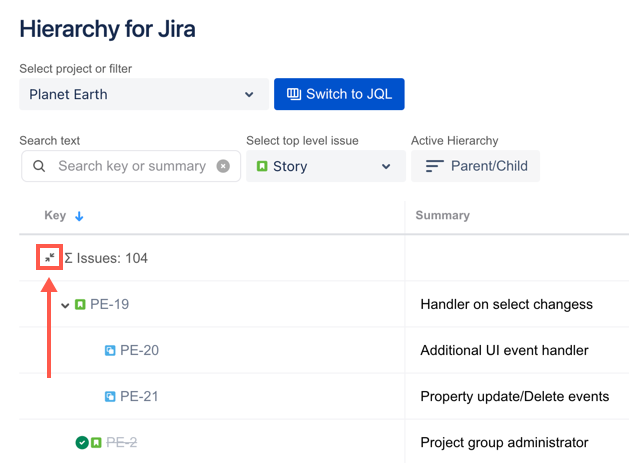Select 'Property update/Delete events' summary
Viewport: 629px width, 463px height.
click(515, 396)
